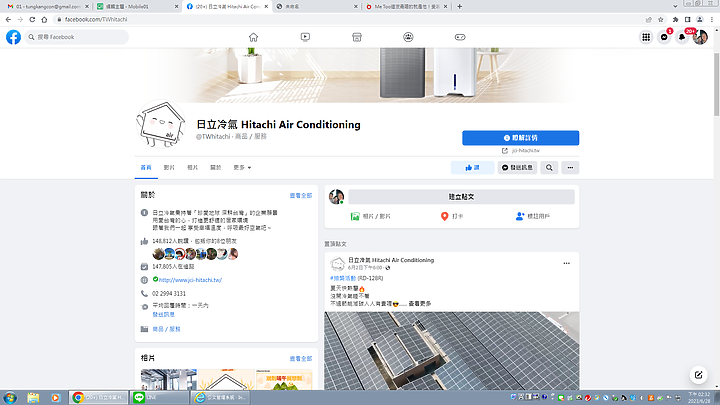Send a message to the page
Image resolution: width=720 pixels, height=405 pixels.
point(517,168)
